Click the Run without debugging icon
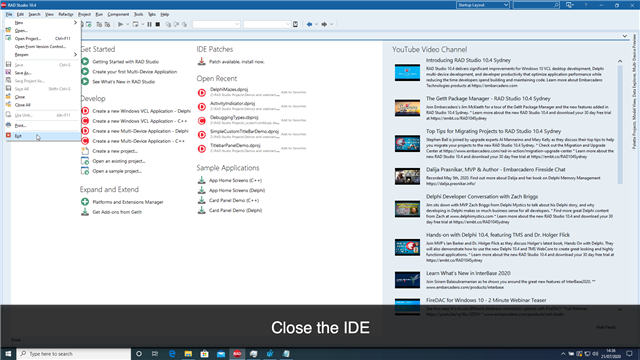The height and width of the screenshot is (360, 640). pos(136,24)
